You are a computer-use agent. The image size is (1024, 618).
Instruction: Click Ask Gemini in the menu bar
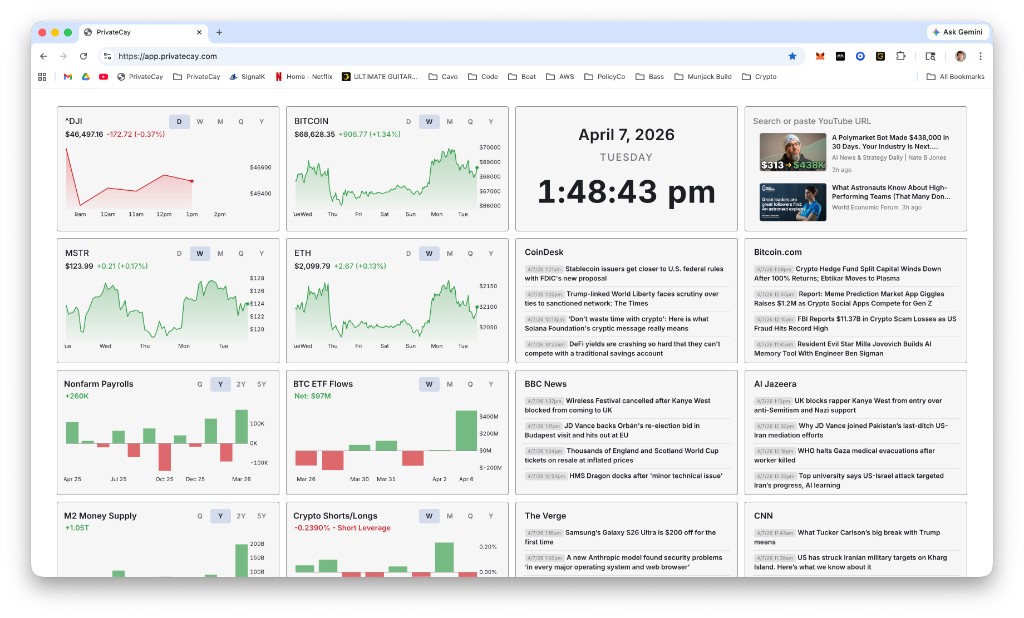[x=956, y=31]
